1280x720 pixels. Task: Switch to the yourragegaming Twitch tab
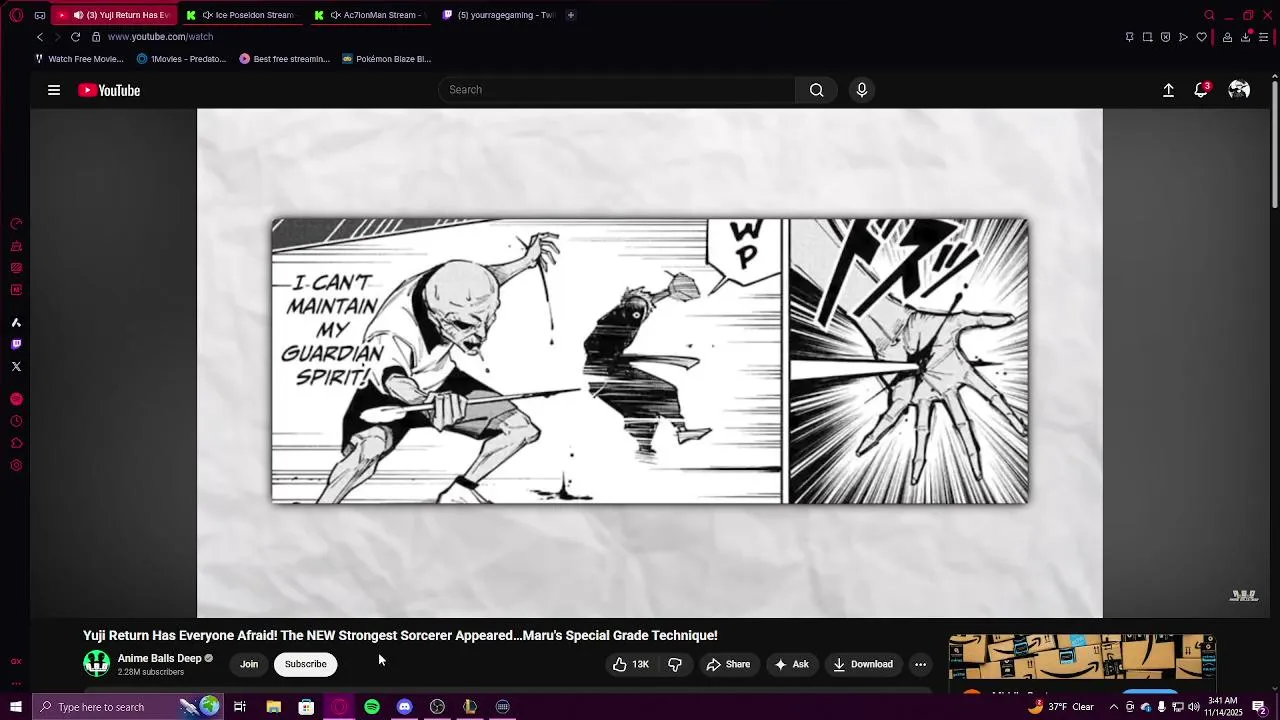pyautogui.click(x=499, y=15)
